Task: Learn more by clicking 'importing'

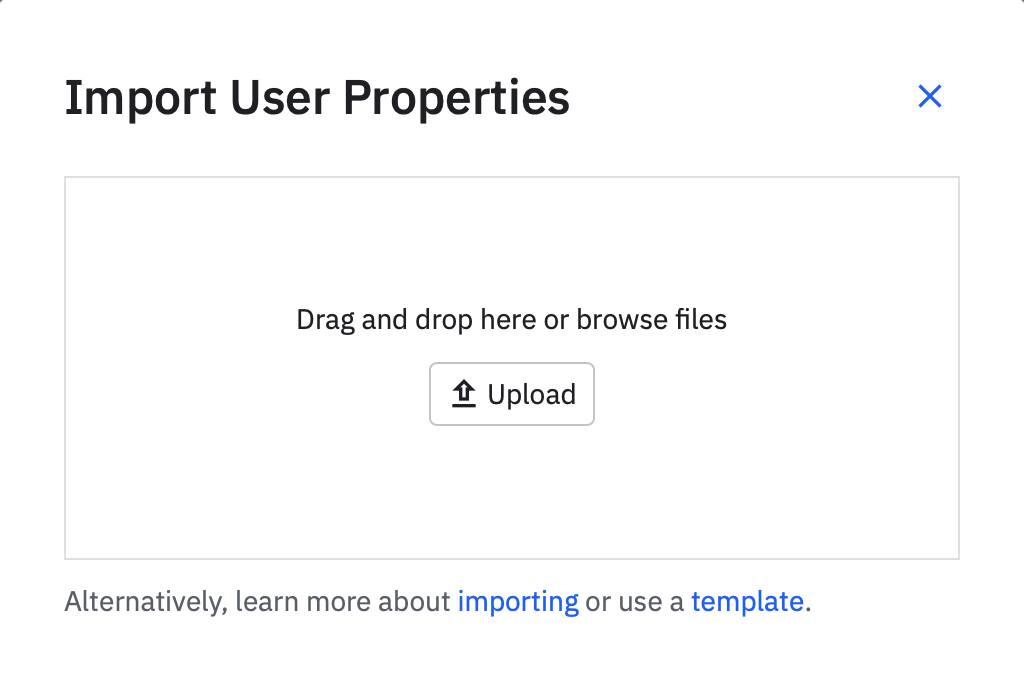Action: (x=518, y=602)
